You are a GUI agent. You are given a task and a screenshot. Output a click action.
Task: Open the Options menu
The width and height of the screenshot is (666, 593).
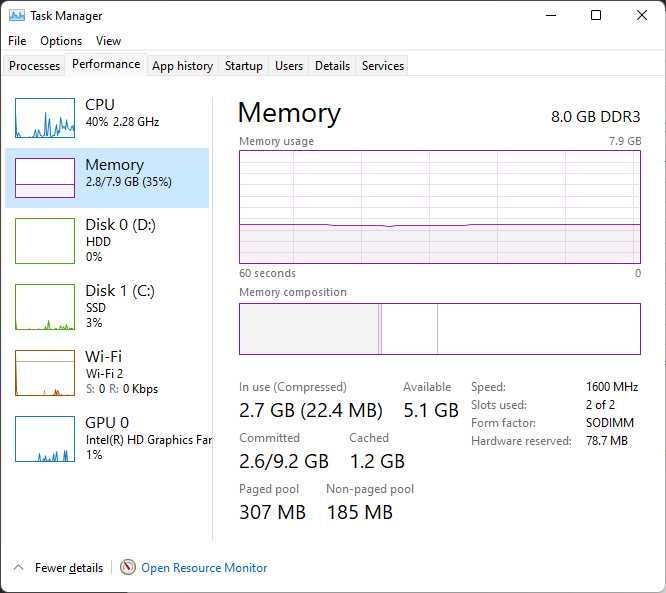tap(61, 41)
